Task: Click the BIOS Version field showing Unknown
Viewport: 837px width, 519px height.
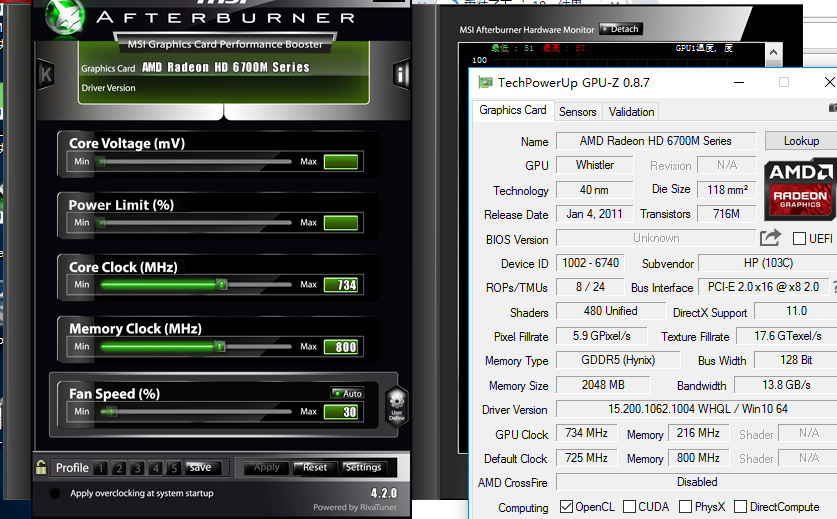Action: point(656,238)
